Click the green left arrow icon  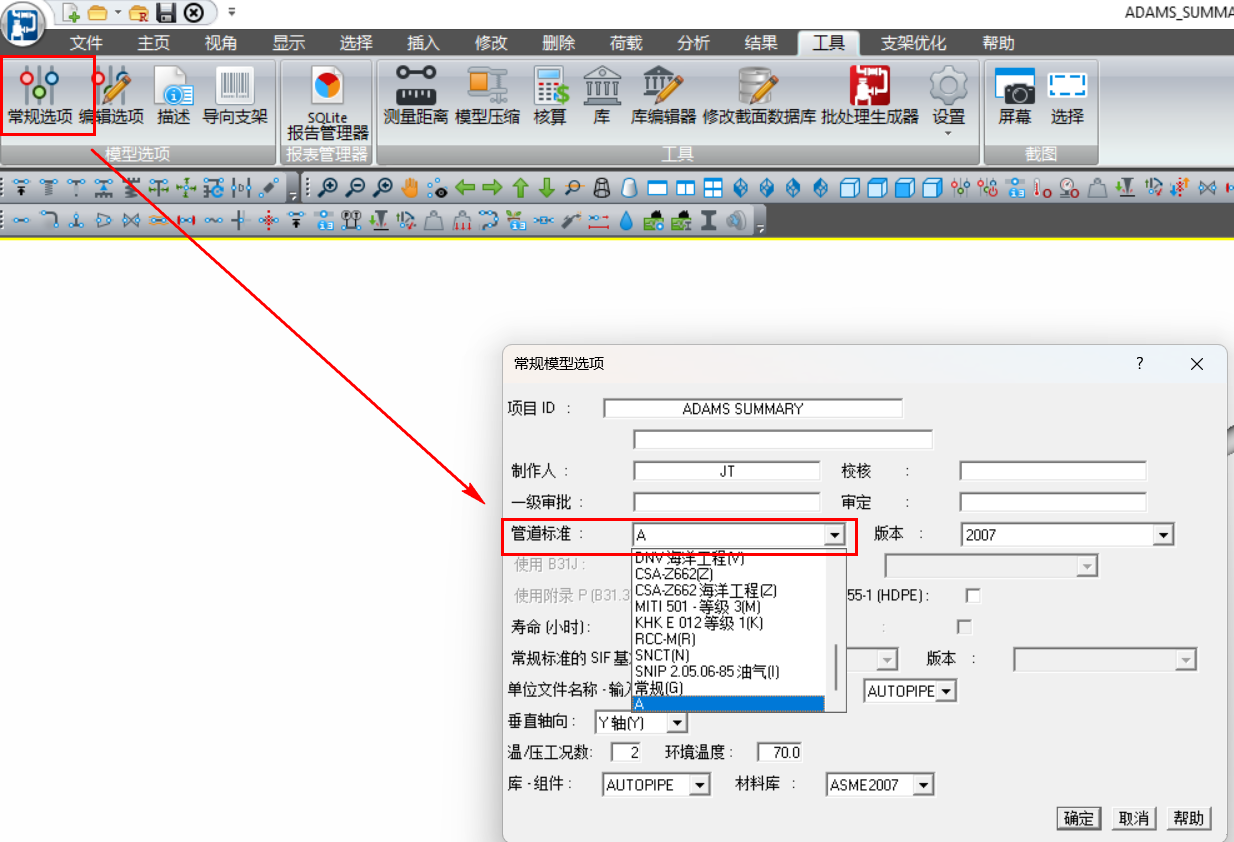pyautogui.click(x=464, y=187)
